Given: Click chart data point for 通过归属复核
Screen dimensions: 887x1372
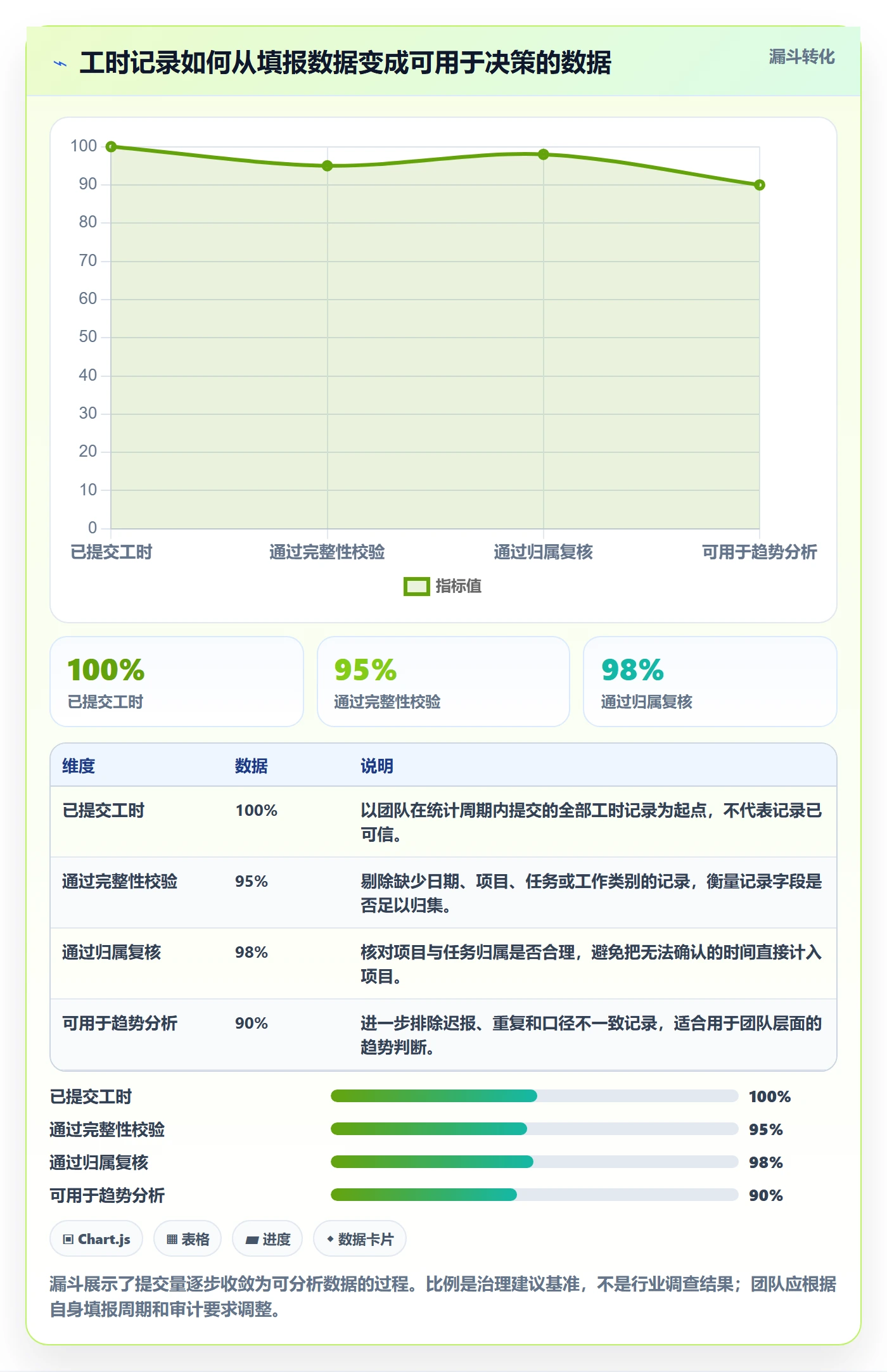Looking at the screenshot, I should point(544,155).
